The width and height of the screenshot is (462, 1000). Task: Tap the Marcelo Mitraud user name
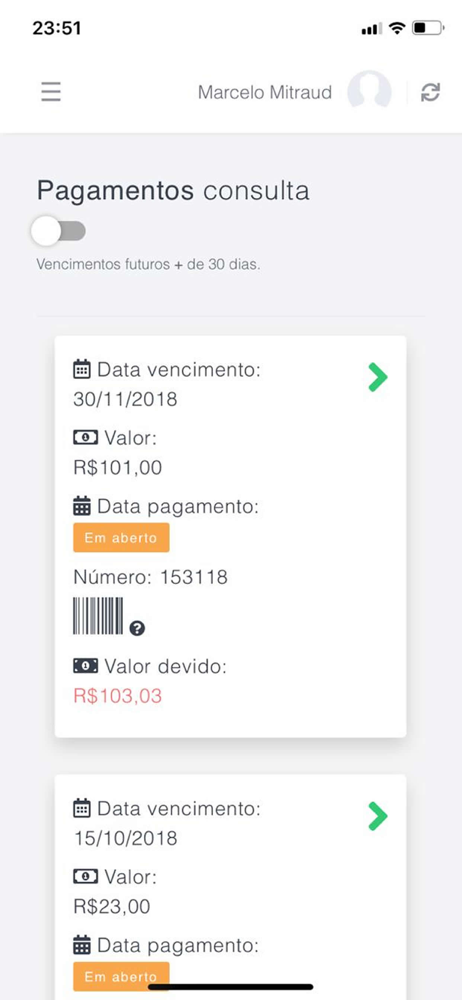[x=265, y=92]
